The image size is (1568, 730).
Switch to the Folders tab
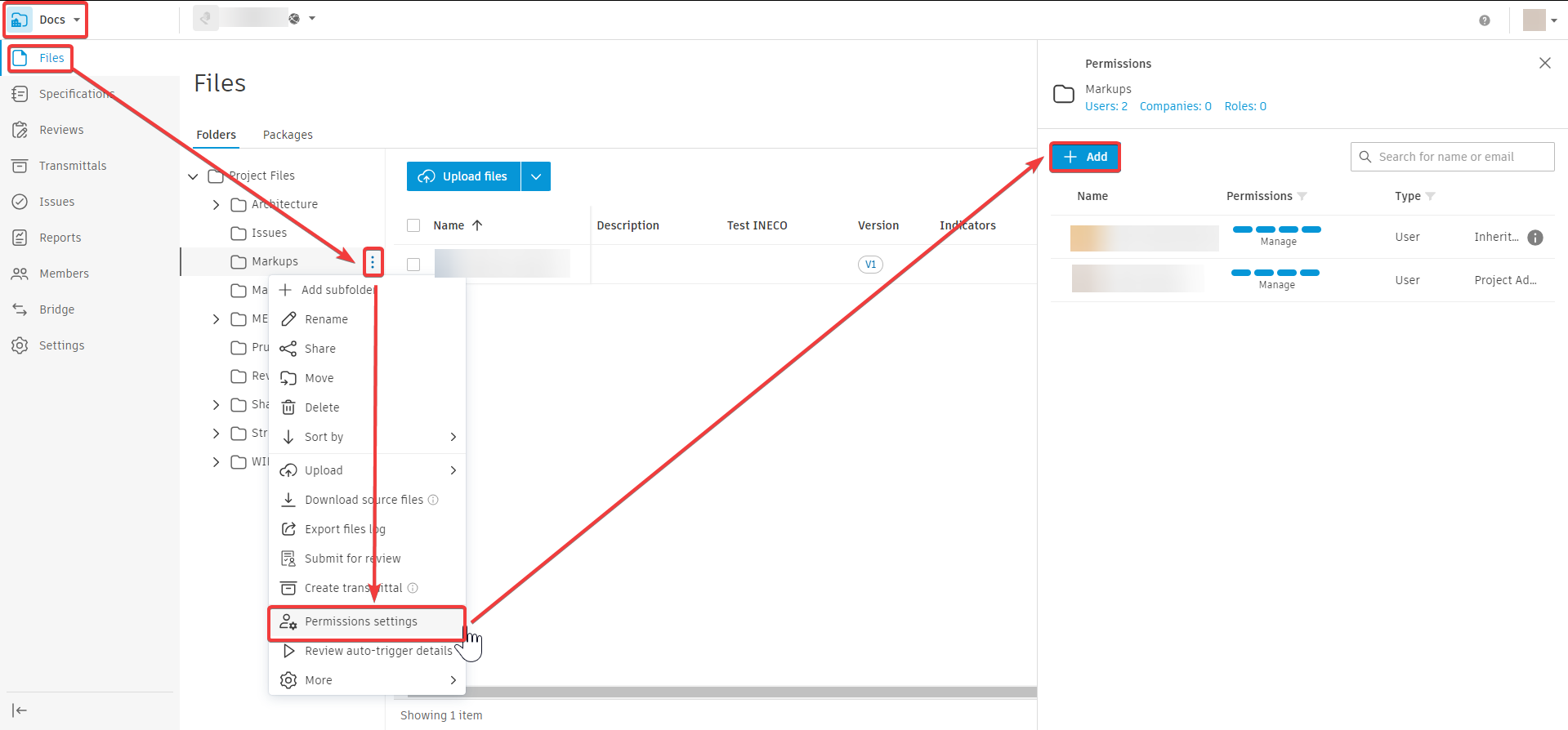pyautogui.click(x=217, y=135)
